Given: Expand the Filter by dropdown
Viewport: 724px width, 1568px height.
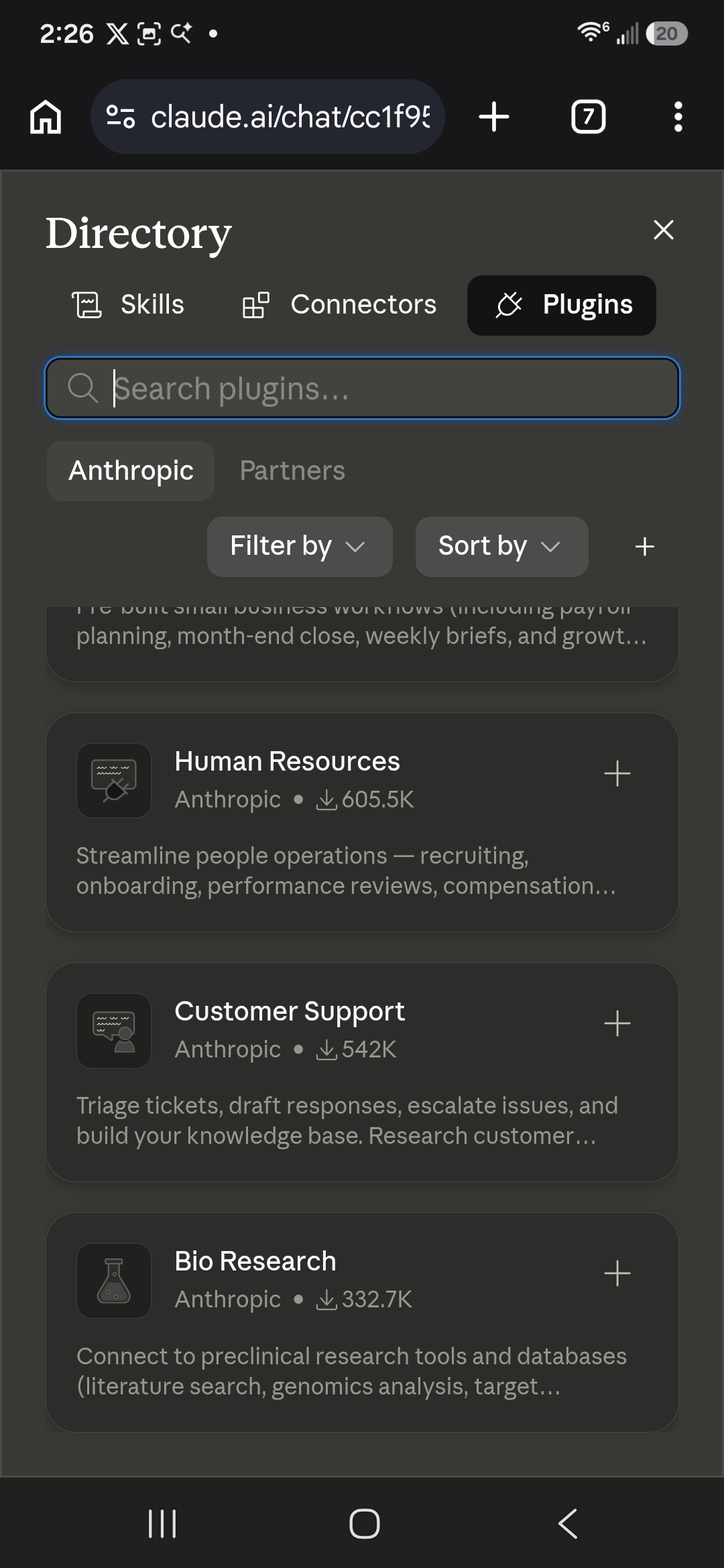Looking at the screenshot, I should [300, 546].
